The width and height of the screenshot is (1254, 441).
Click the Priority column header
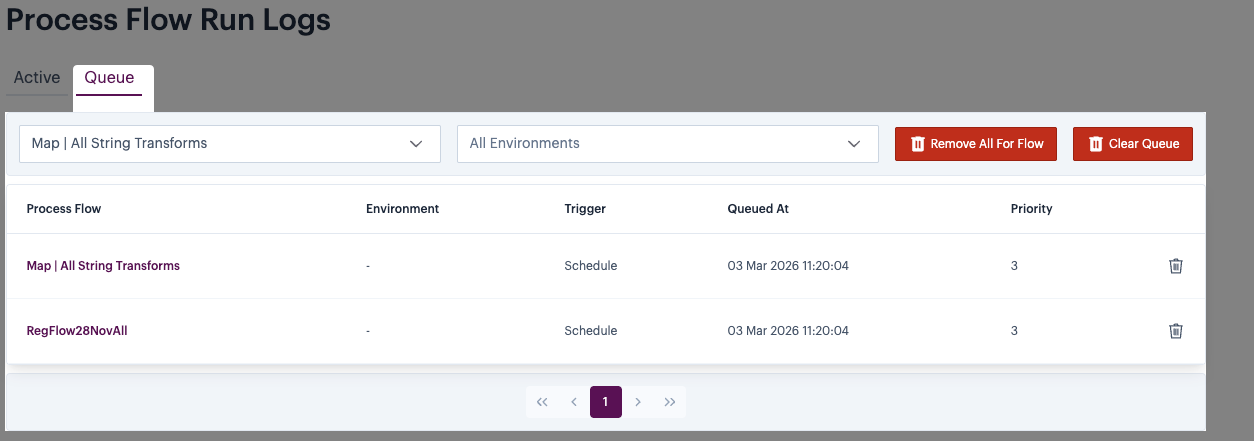(x=1031, y=209)
